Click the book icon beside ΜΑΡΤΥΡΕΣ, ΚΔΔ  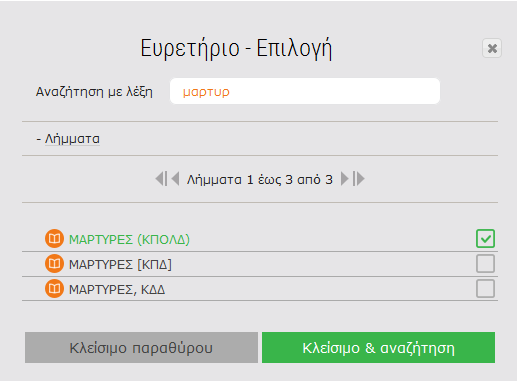point(54,289)
